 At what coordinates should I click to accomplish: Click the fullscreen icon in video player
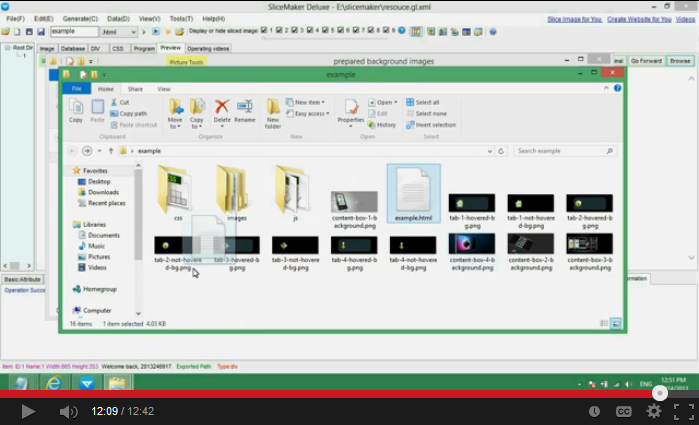coord(683,411)
